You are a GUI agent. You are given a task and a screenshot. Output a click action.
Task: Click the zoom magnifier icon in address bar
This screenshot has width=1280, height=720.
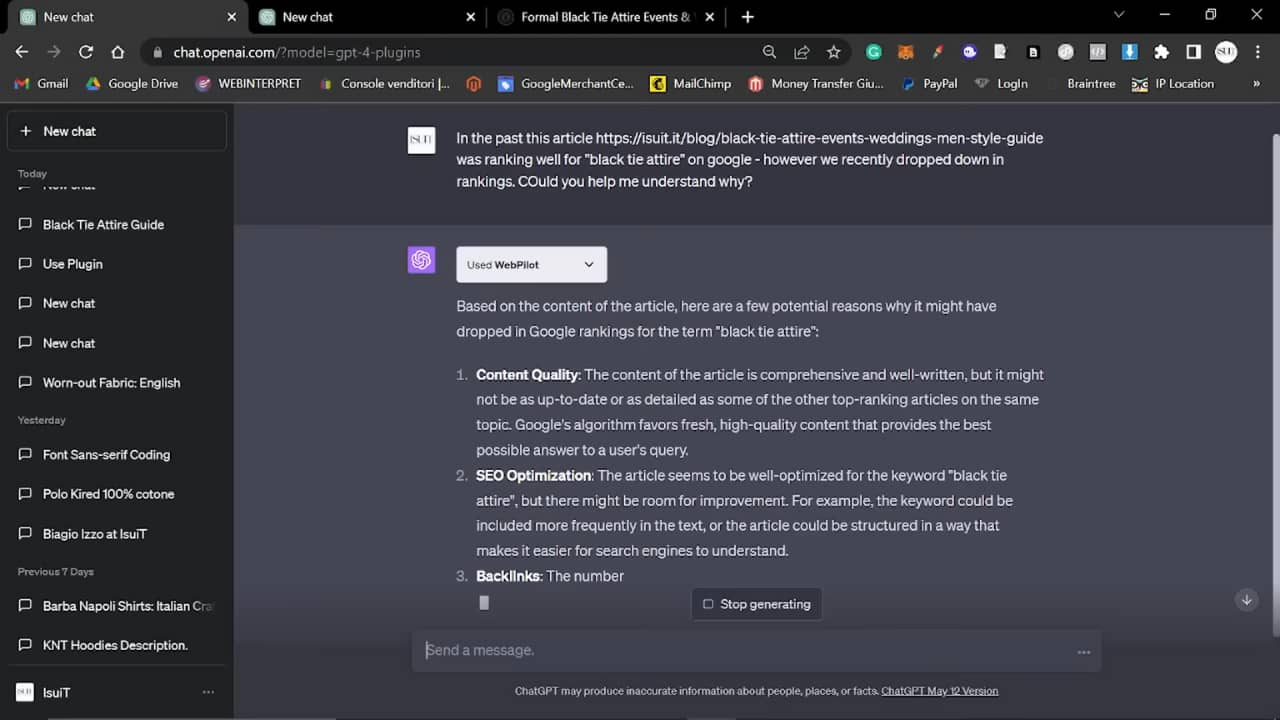[x=769, y=52]
